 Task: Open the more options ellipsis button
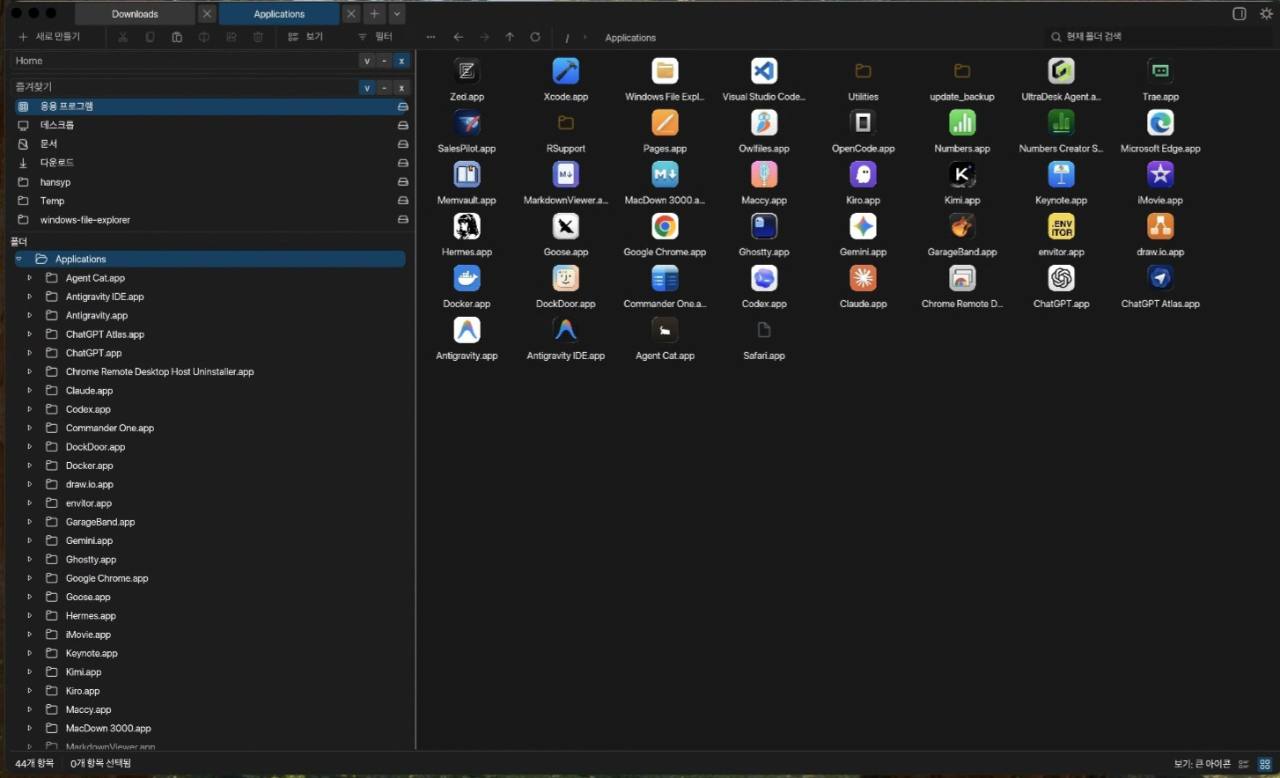pos(431,37)
